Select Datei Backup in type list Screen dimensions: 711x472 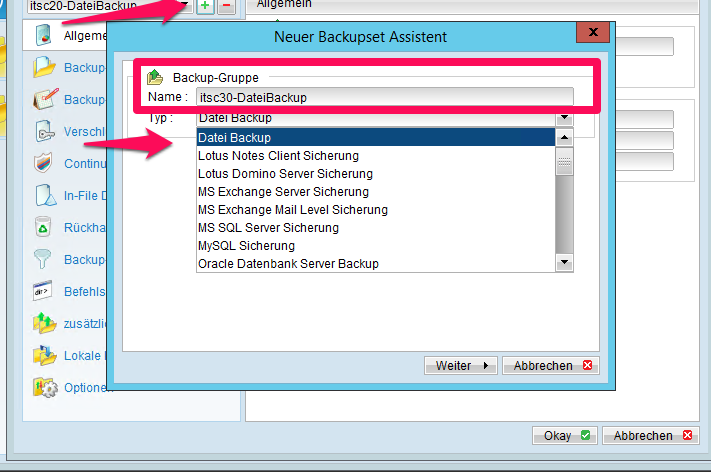375,137
